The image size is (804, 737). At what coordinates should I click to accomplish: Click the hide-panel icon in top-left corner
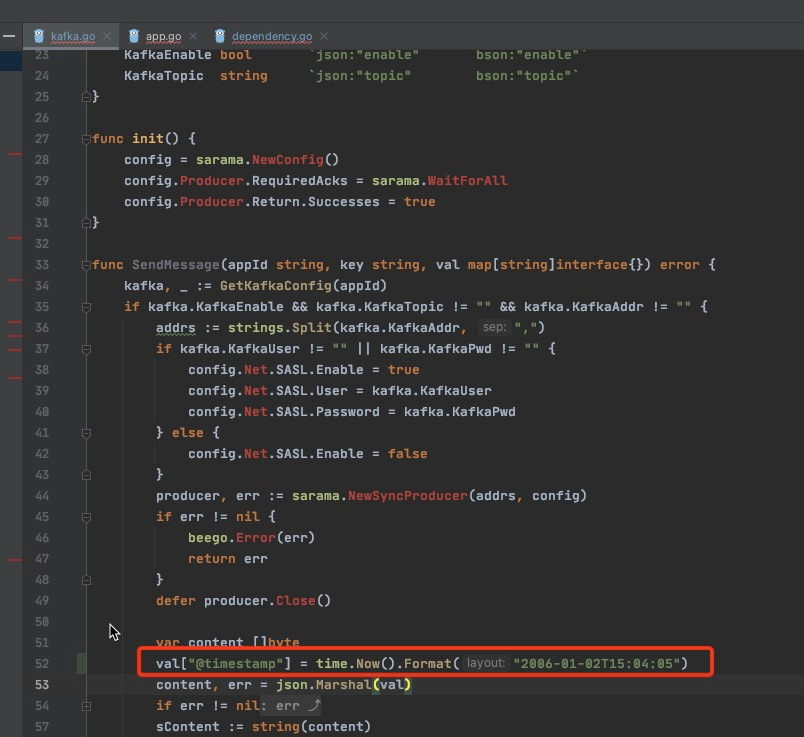pos(8,35)
